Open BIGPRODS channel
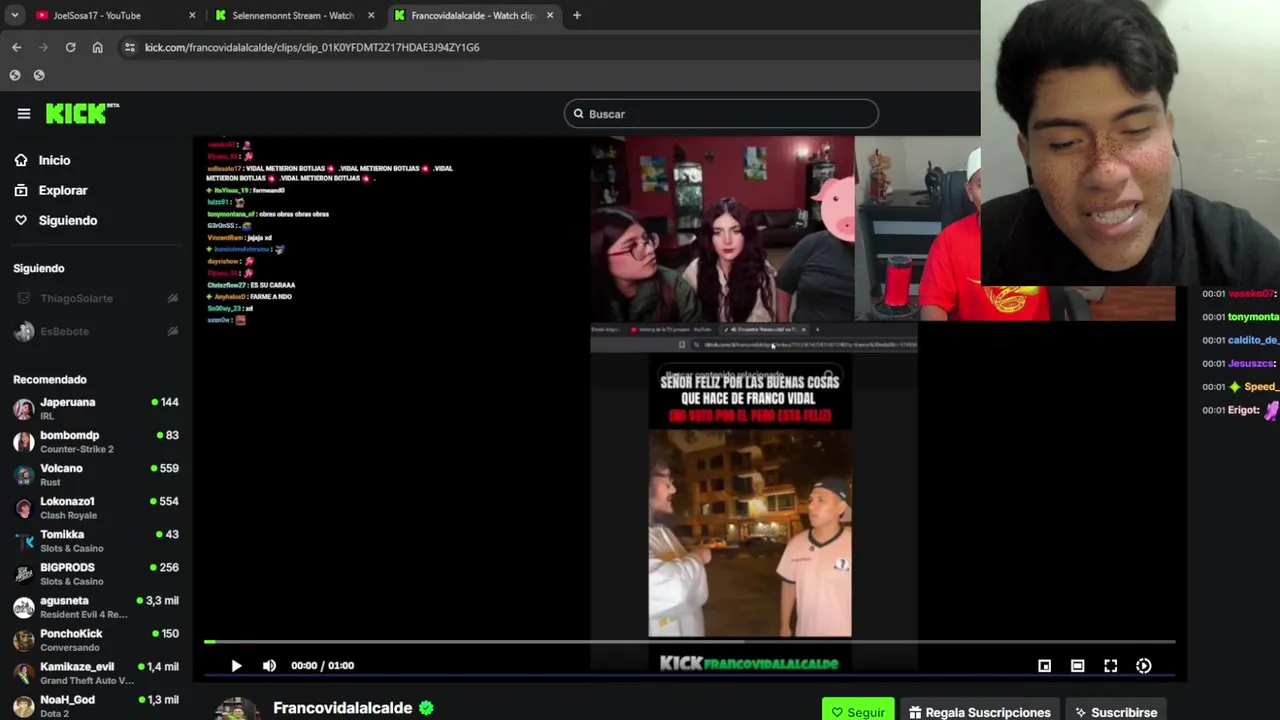1280x720 pixels. click(x=96, y=573)
